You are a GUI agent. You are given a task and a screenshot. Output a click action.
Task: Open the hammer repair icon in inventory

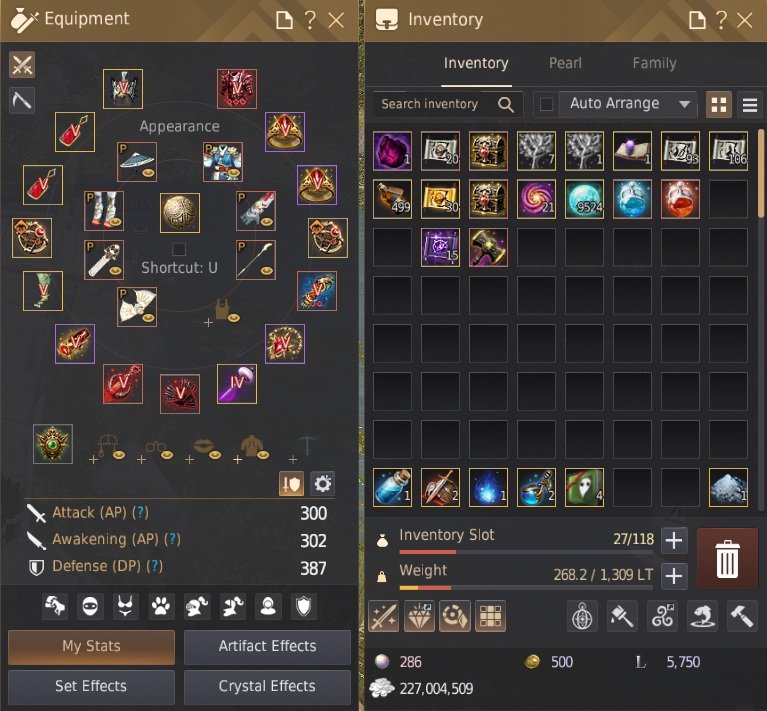pos(742,616)
